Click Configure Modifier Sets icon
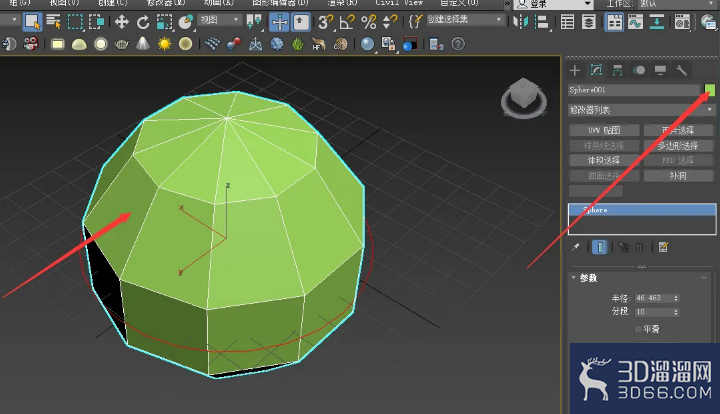720x414 pixels. pyautogui.click(x=663, y=247)
